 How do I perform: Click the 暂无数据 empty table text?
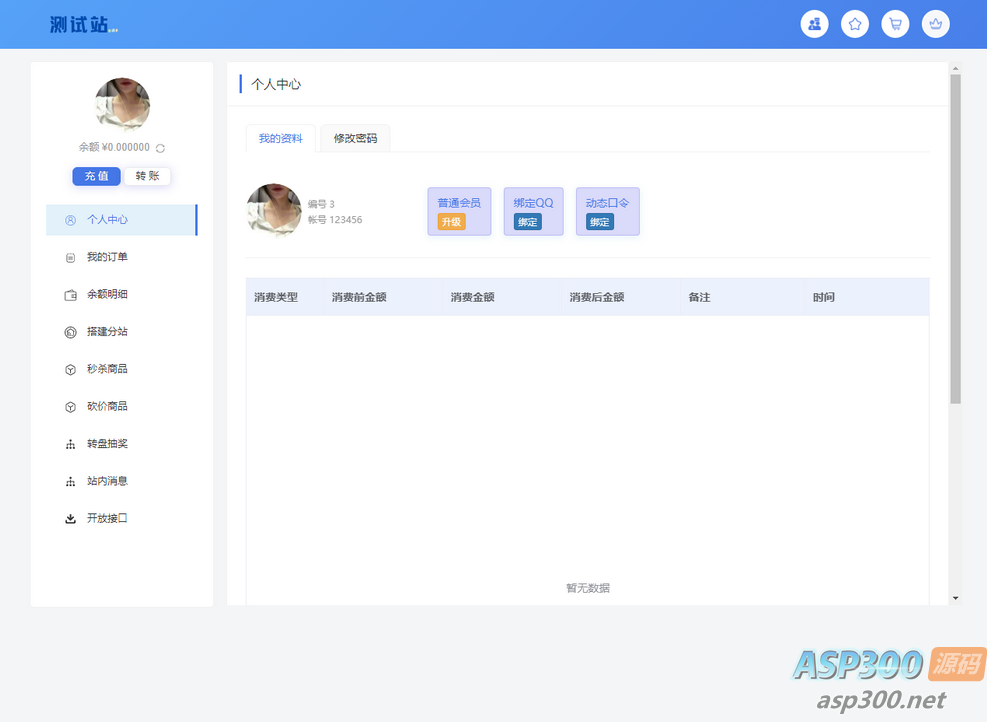click(x=588, y=588)
